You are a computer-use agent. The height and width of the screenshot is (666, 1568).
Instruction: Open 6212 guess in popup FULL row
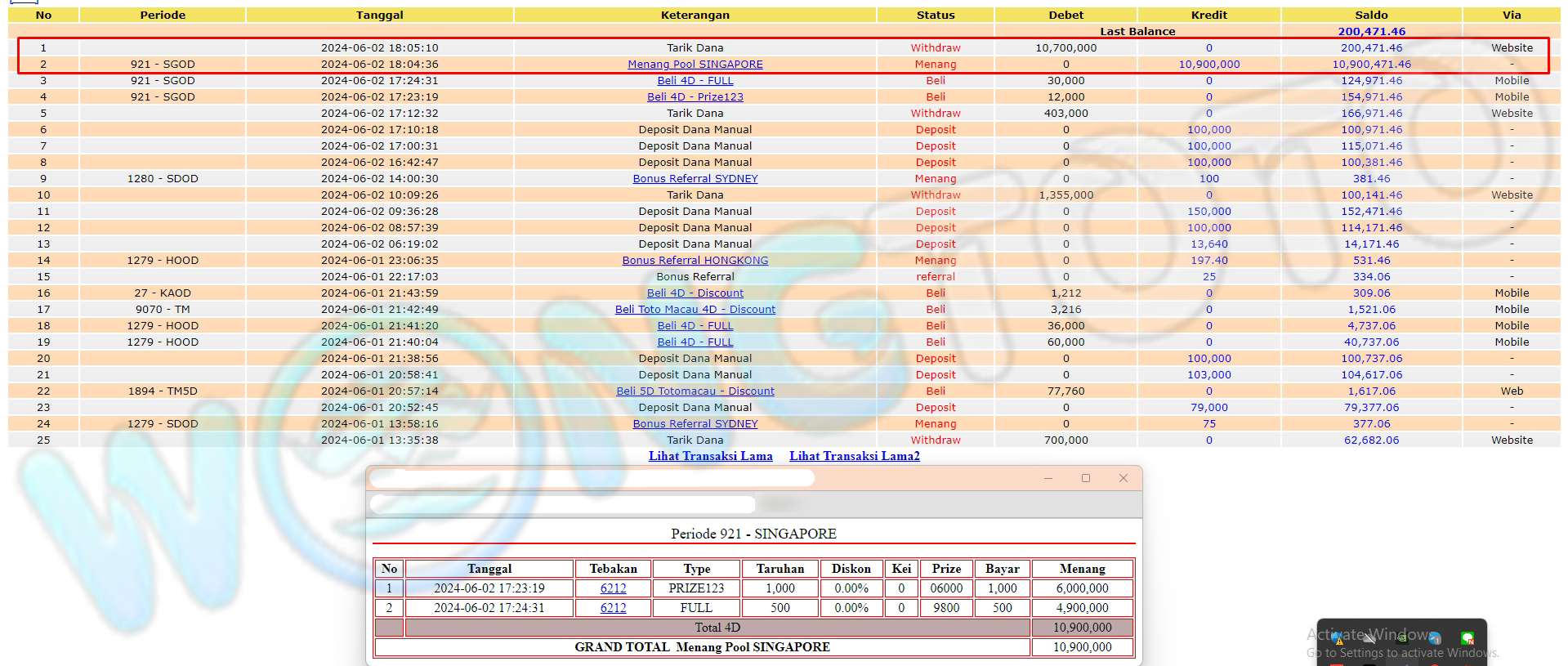pyautogui.click(x=613, y=608)
